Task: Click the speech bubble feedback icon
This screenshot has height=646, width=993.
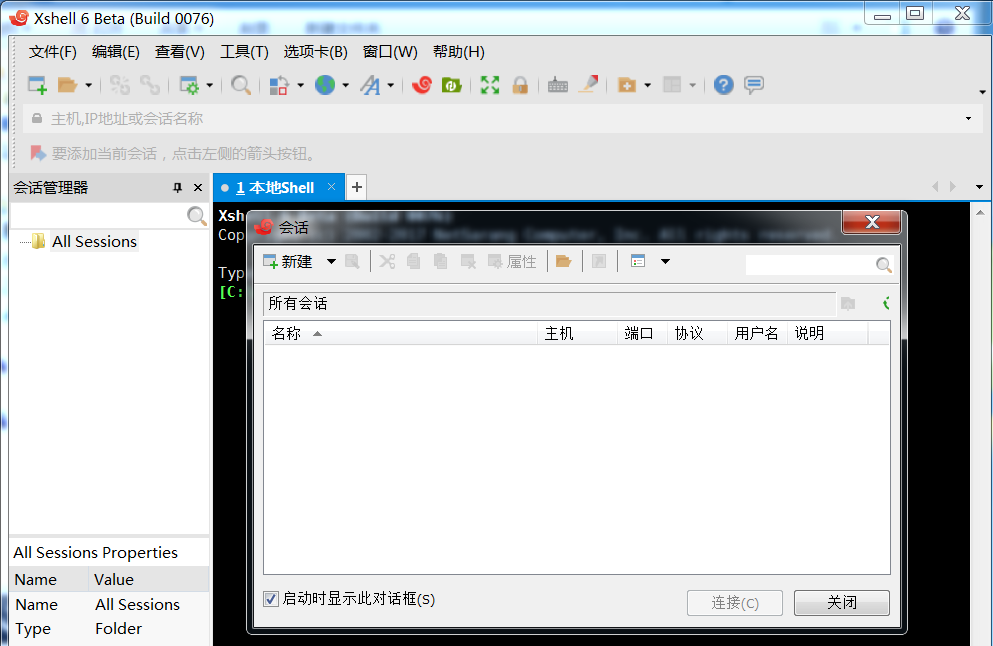Action: point(754,85)
